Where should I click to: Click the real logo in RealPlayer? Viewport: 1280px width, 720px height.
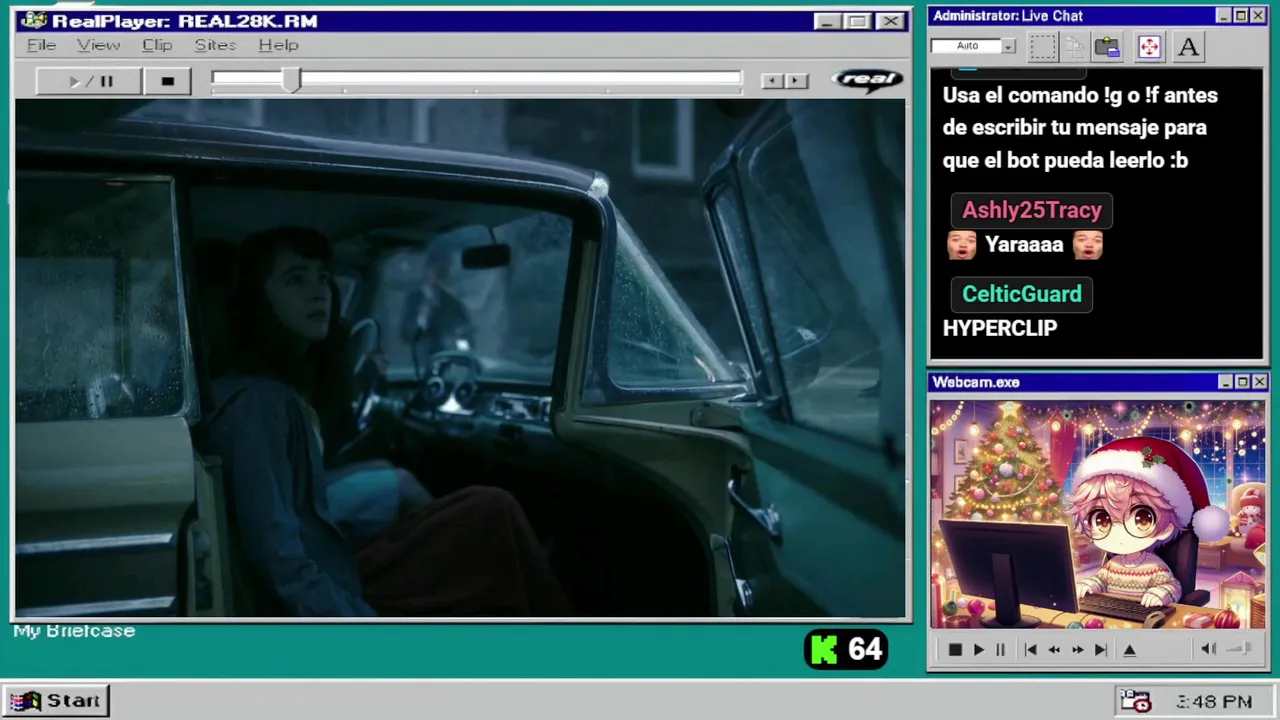(x=867, y=80)
